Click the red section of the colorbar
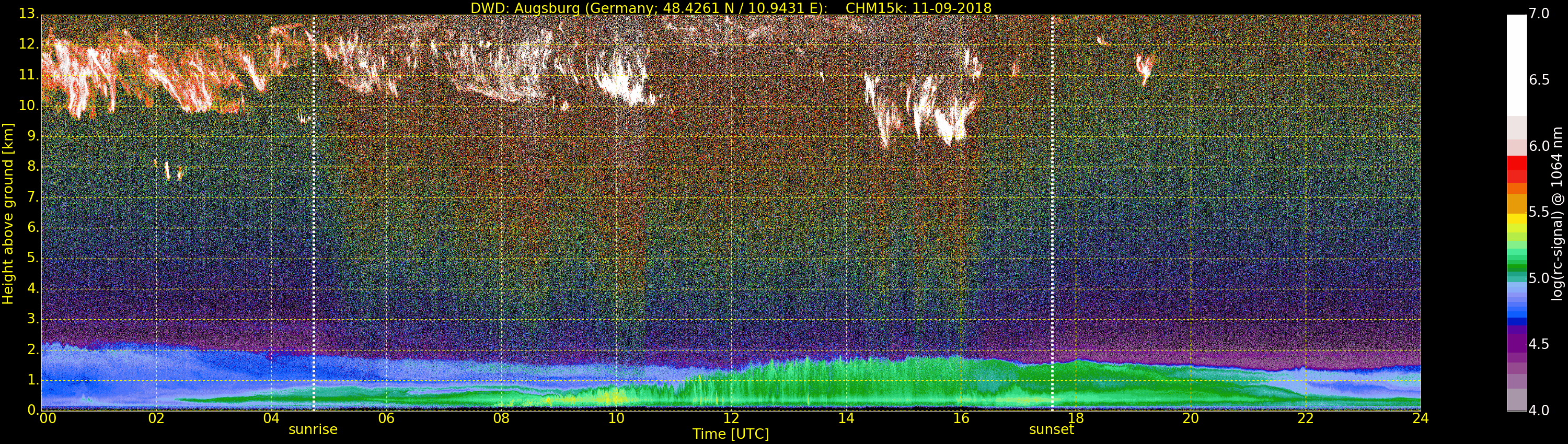Viewport: 1568px width, 444px height. point(1516,169)
